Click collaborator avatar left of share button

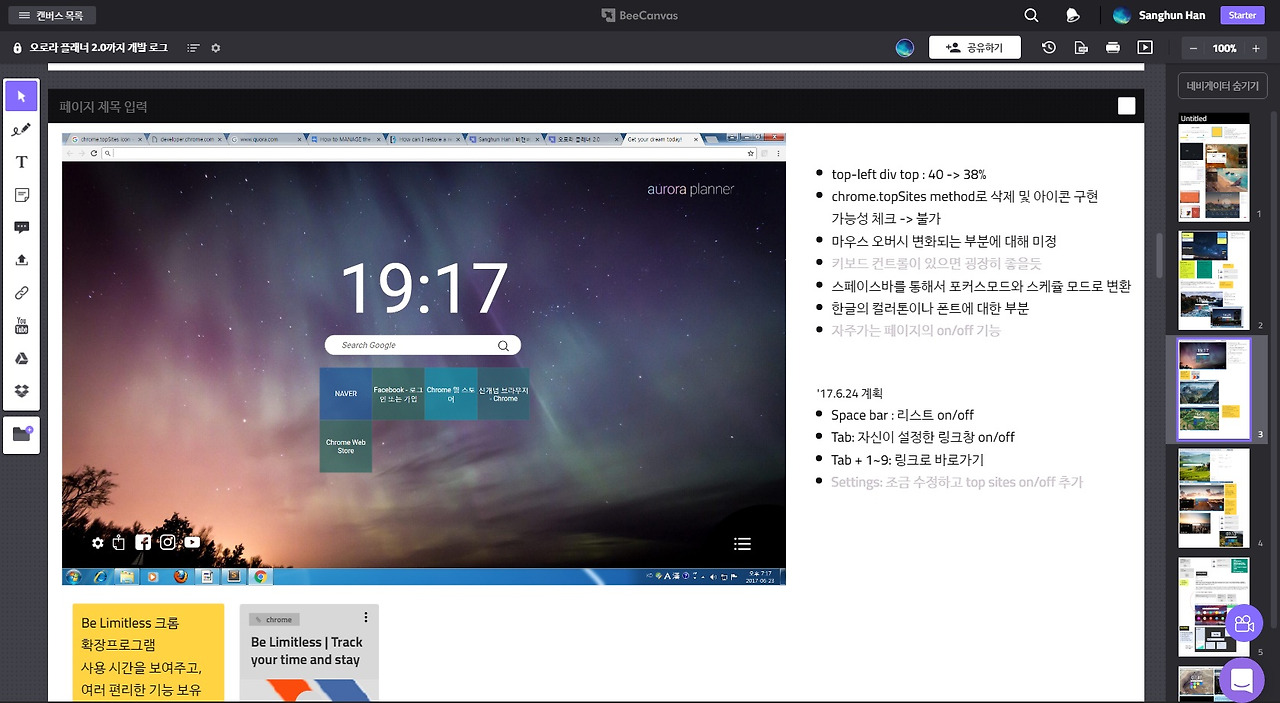click(905, 47)
